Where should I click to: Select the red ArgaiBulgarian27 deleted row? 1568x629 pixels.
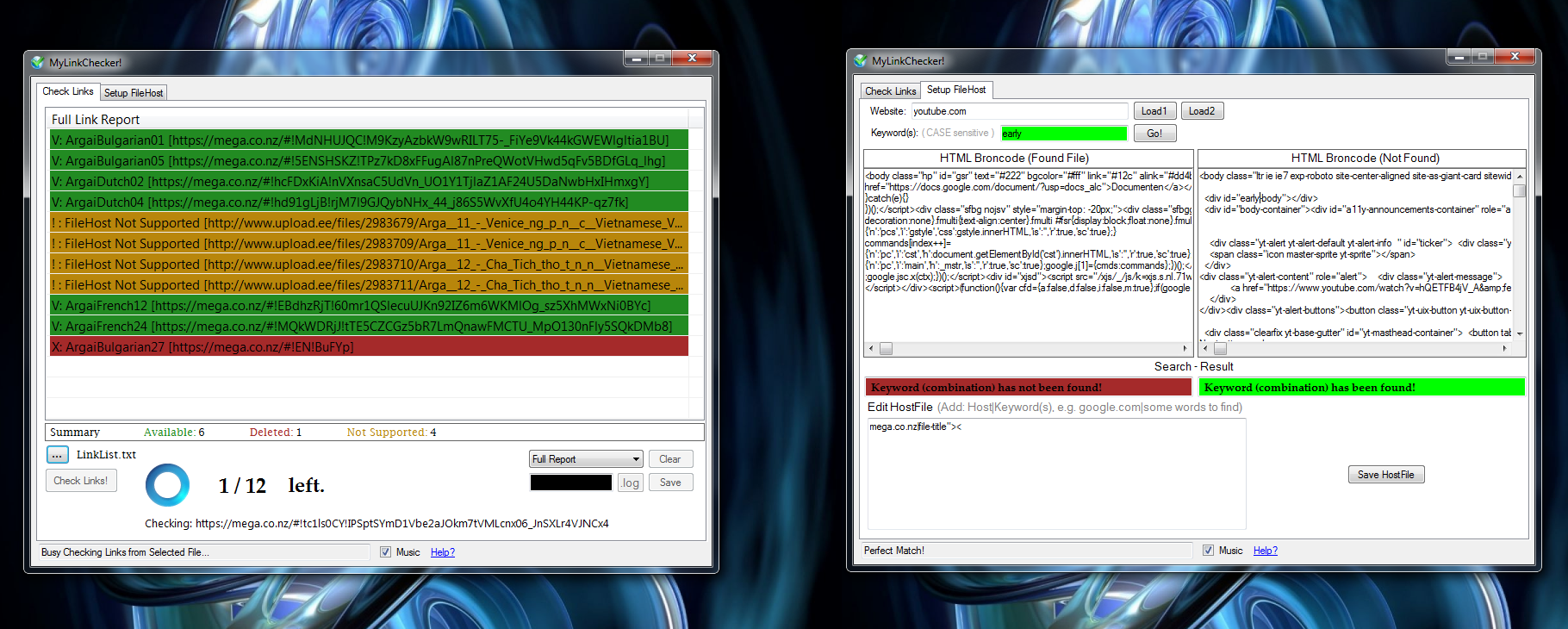[x=369, y=346]
